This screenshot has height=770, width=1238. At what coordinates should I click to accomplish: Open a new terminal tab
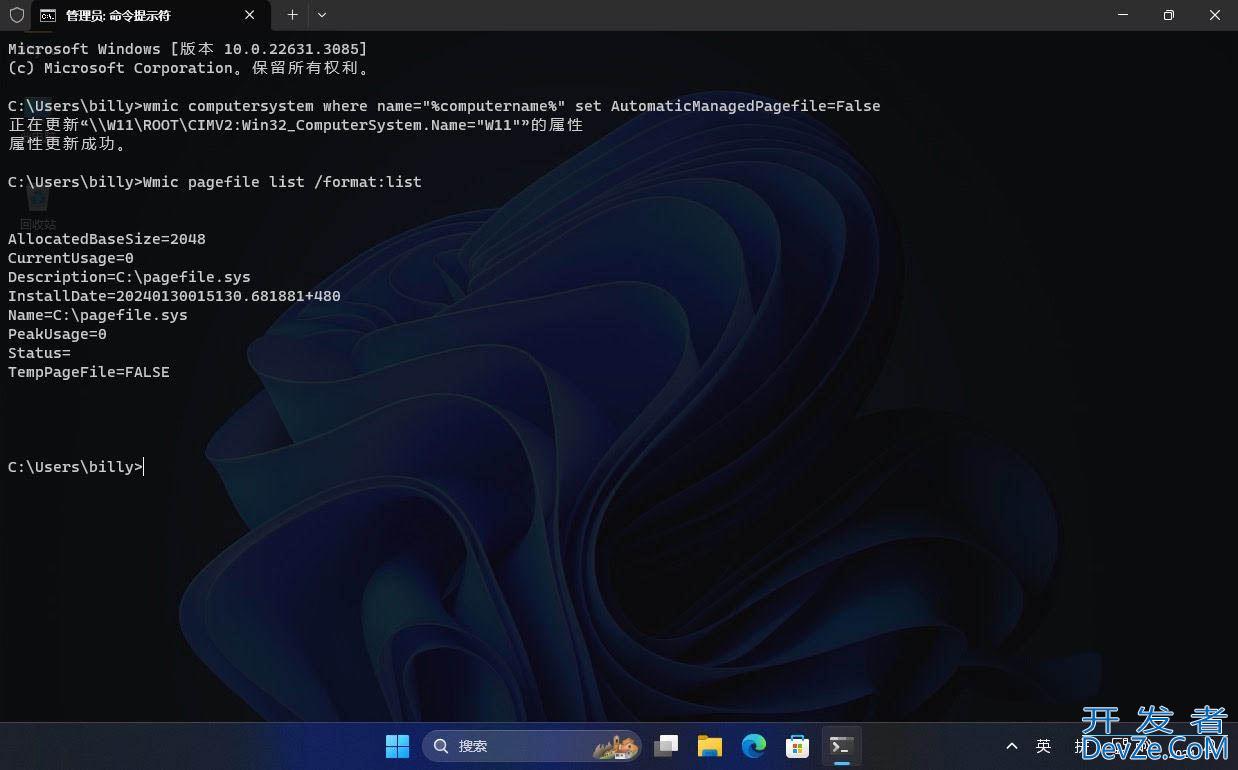click(x=292, y=15)
